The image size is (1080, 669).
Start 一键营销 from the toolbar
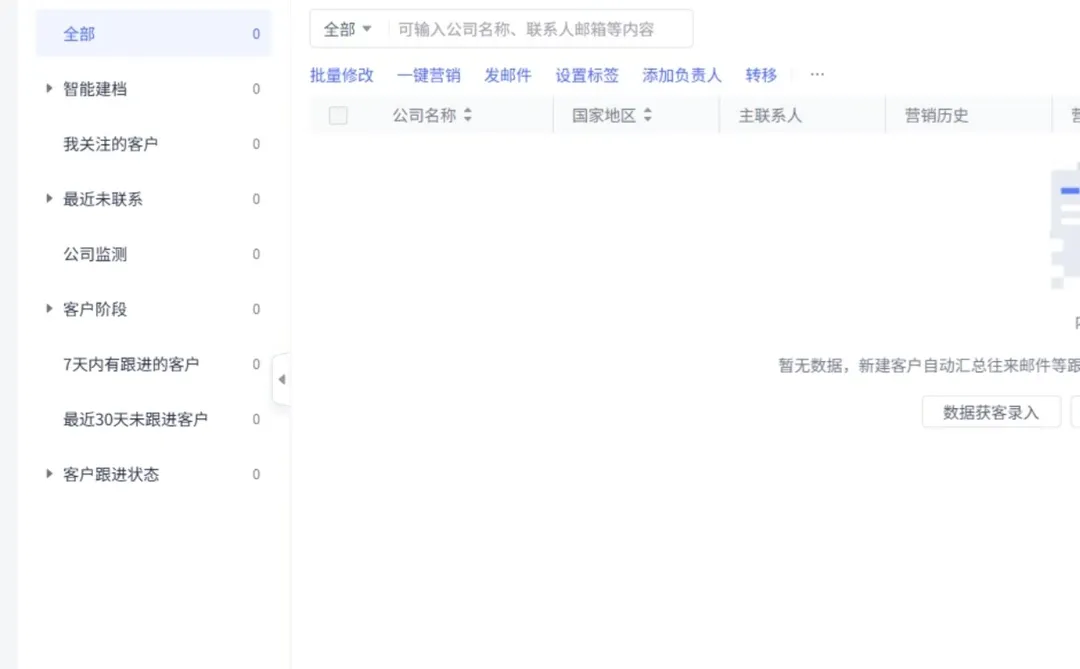429,74
